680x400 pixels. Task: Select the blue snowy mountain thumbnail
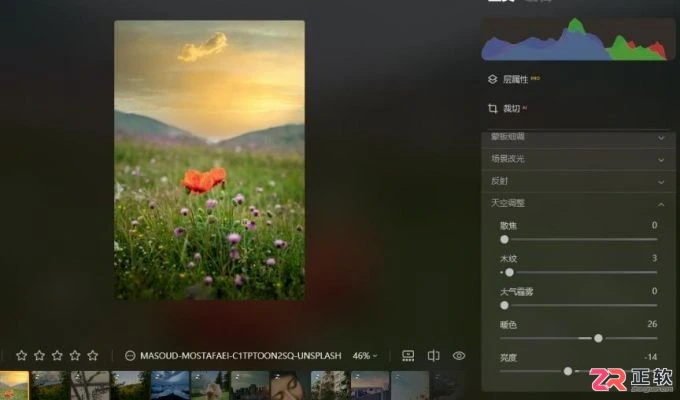pos(170,385)
